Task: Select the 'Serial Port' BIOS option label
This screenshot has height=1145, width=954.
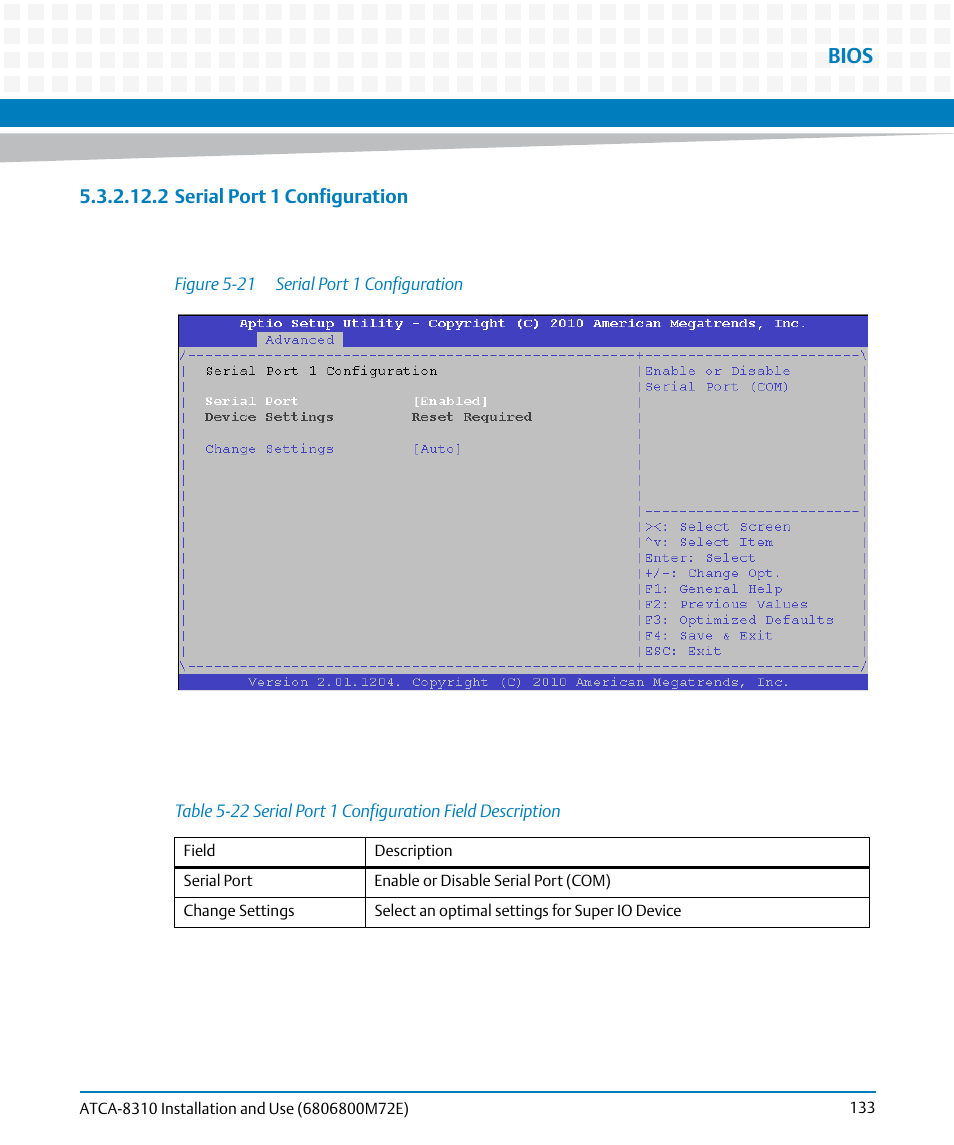Action: click(x=251, y=401)
